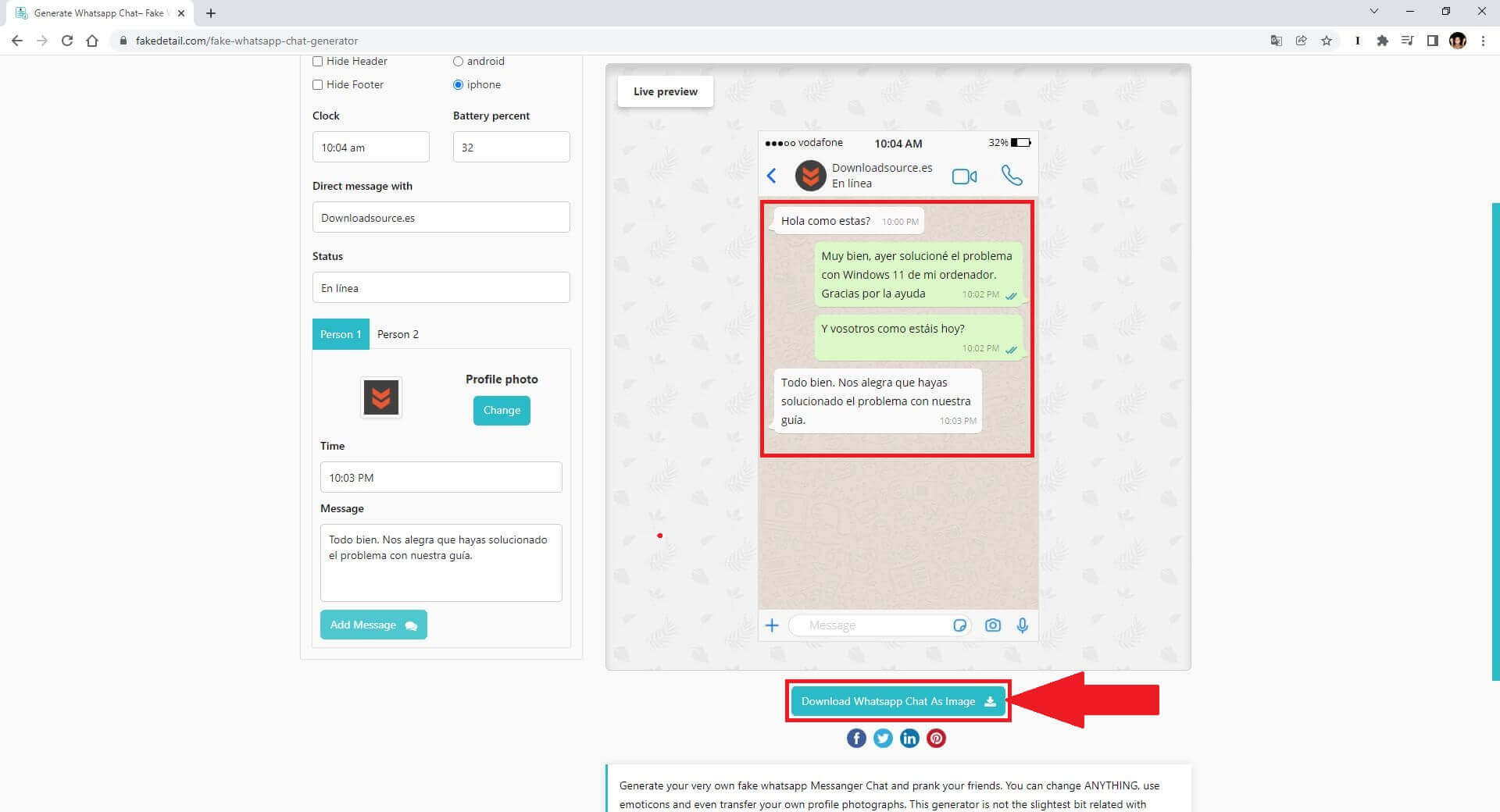Go to browser home page icon
1500x812 pixels.
(92, 41)
